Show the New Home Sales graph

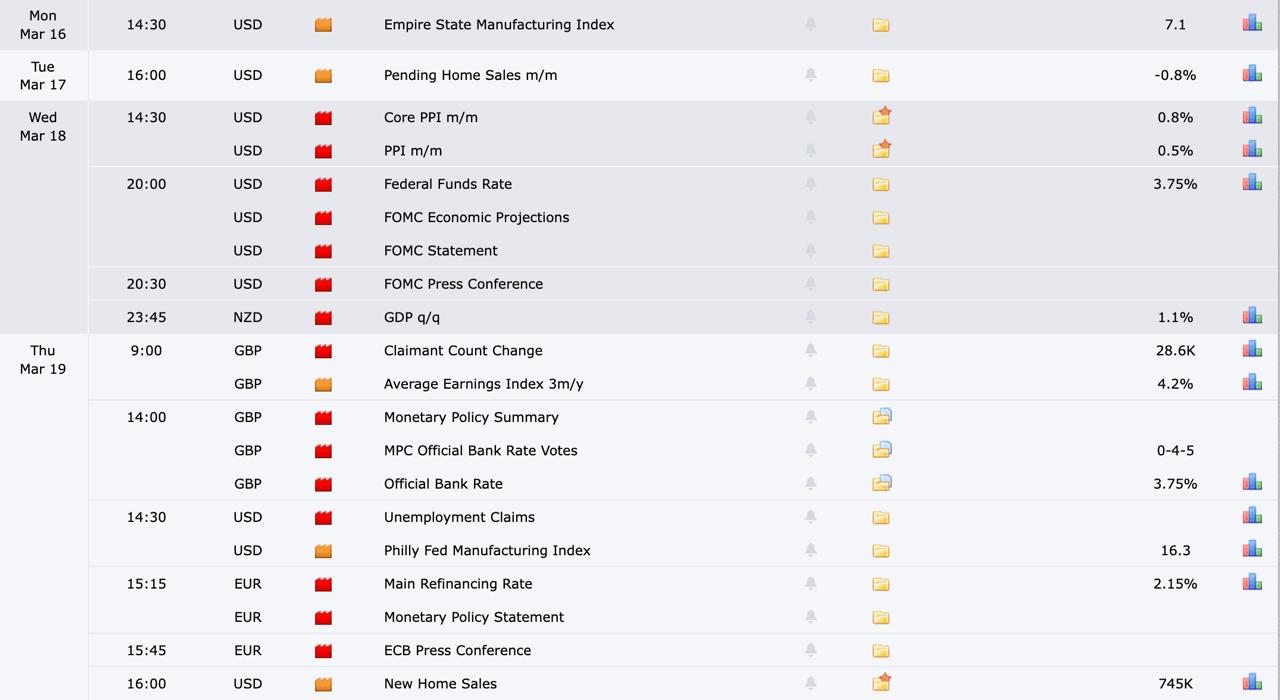(1252, 683)
